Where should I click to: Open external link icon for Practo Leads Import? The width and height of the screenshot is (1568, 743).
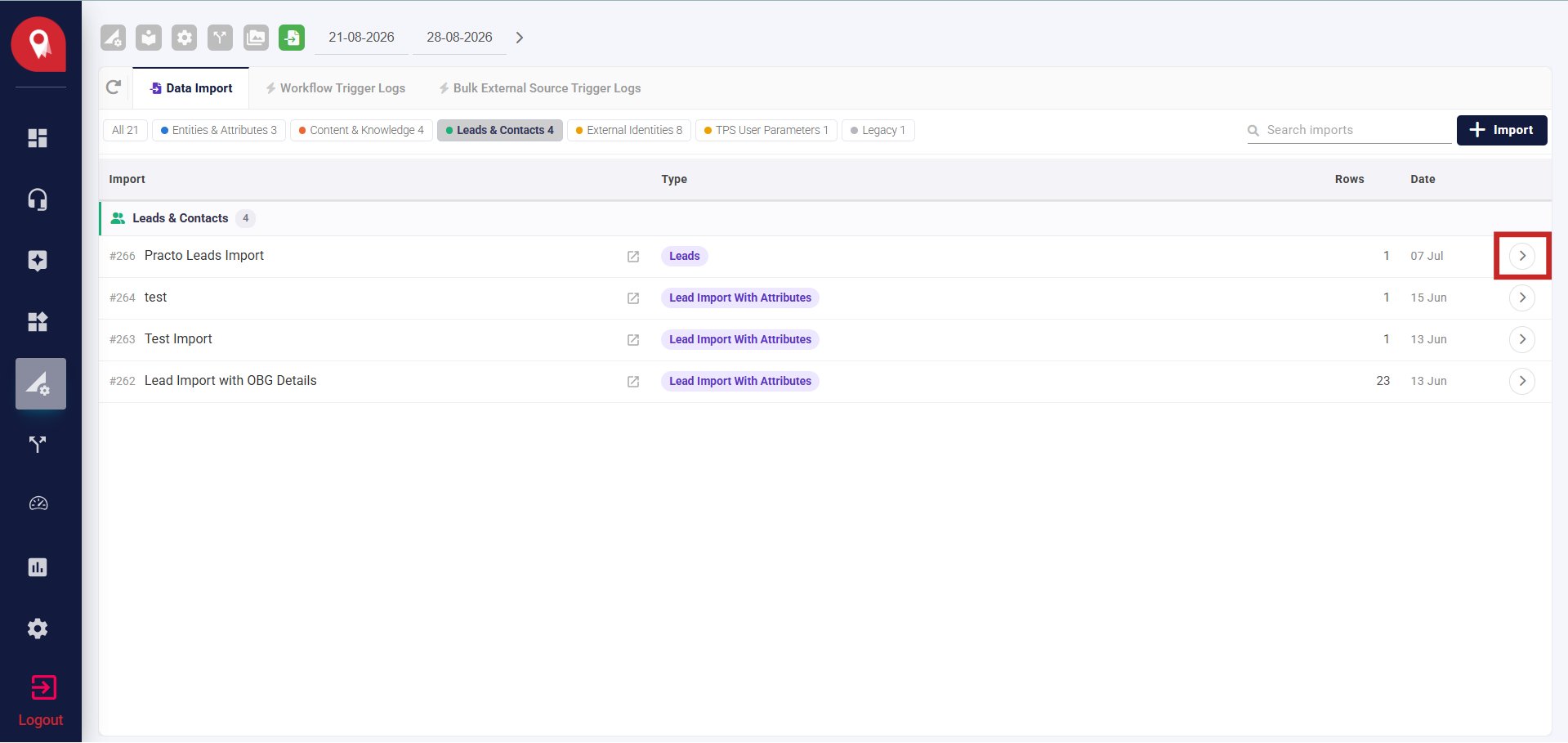coord(633,257)
